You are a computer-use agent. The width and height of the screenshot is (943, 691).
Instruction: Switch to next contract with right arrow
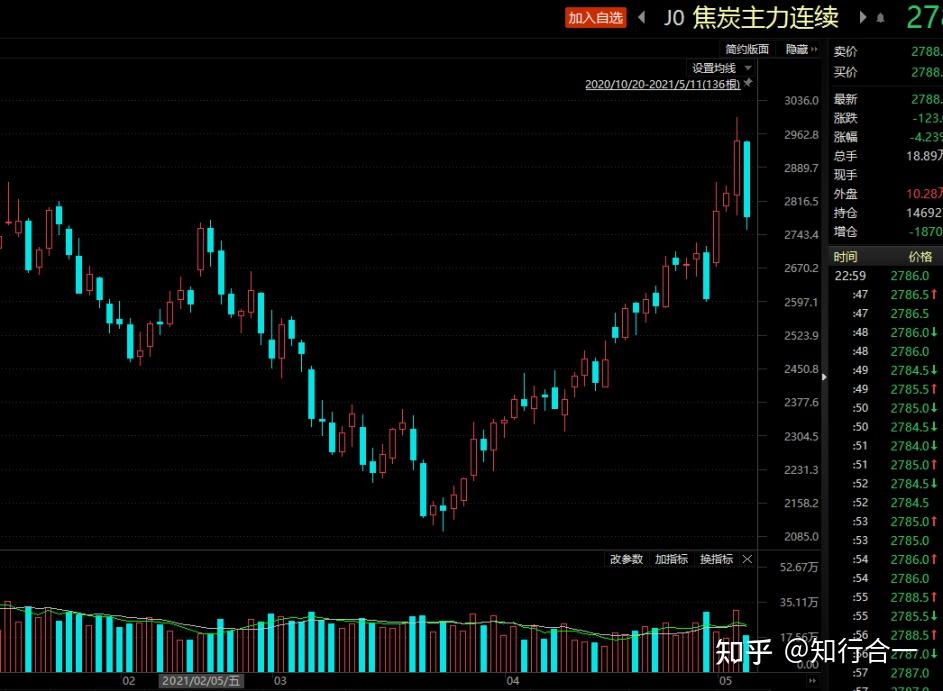pyautogui.click(x=861, y=17)
